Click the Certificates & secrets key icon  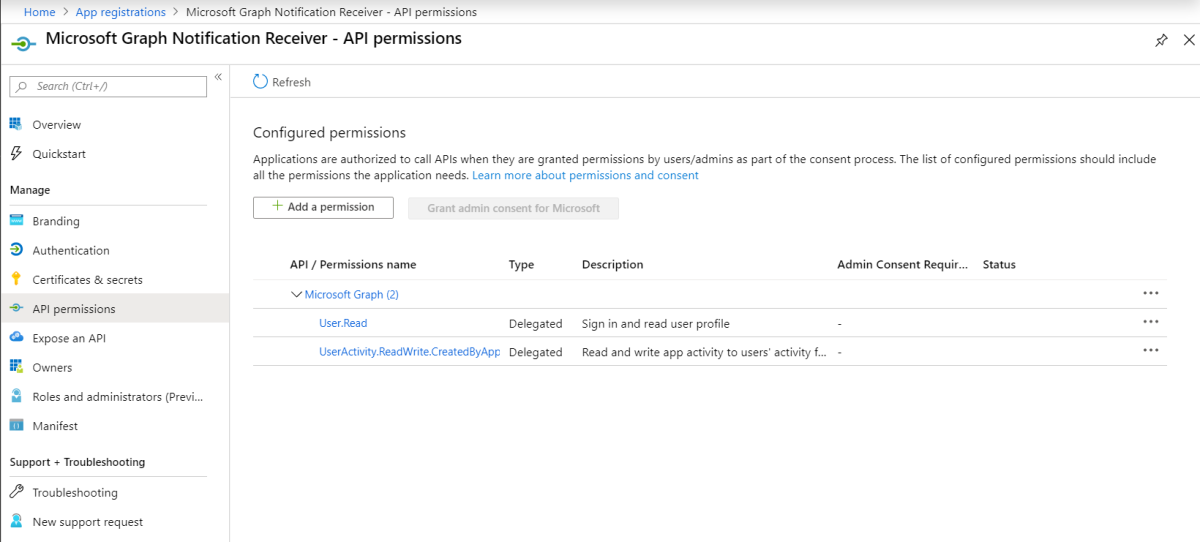pos(16,280)
